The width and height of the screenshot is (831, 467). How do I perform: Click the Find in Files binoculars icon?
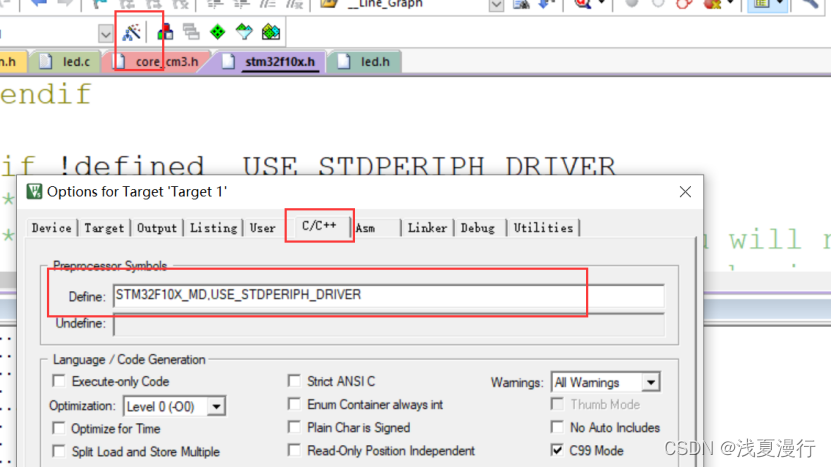tap(521, 4)
